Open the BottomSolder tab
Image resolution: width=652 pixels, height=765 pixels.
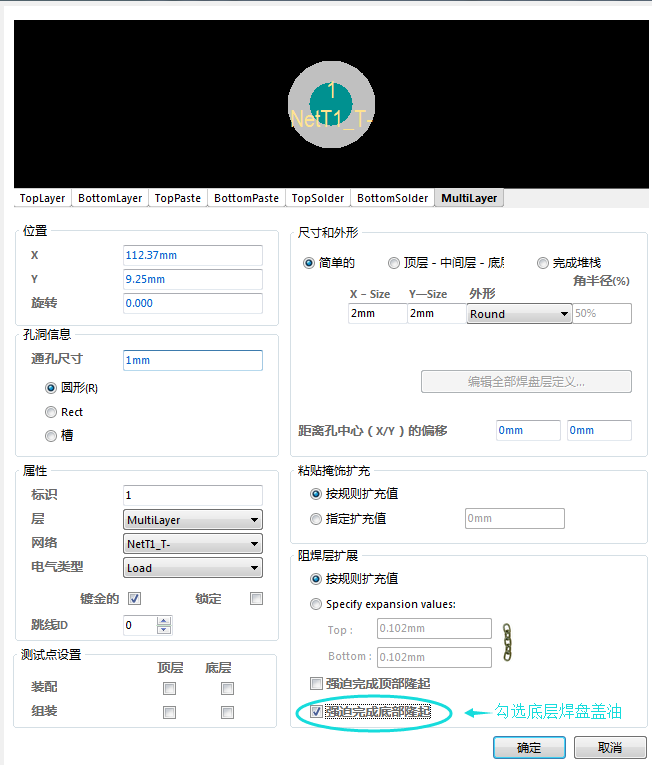pyautogui.click(x=392, y=198)
